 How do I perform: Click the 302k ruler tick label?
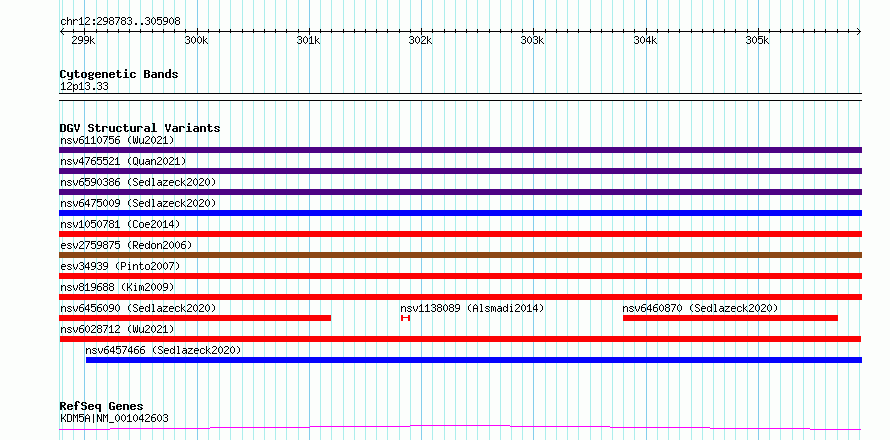click(421, 40)
